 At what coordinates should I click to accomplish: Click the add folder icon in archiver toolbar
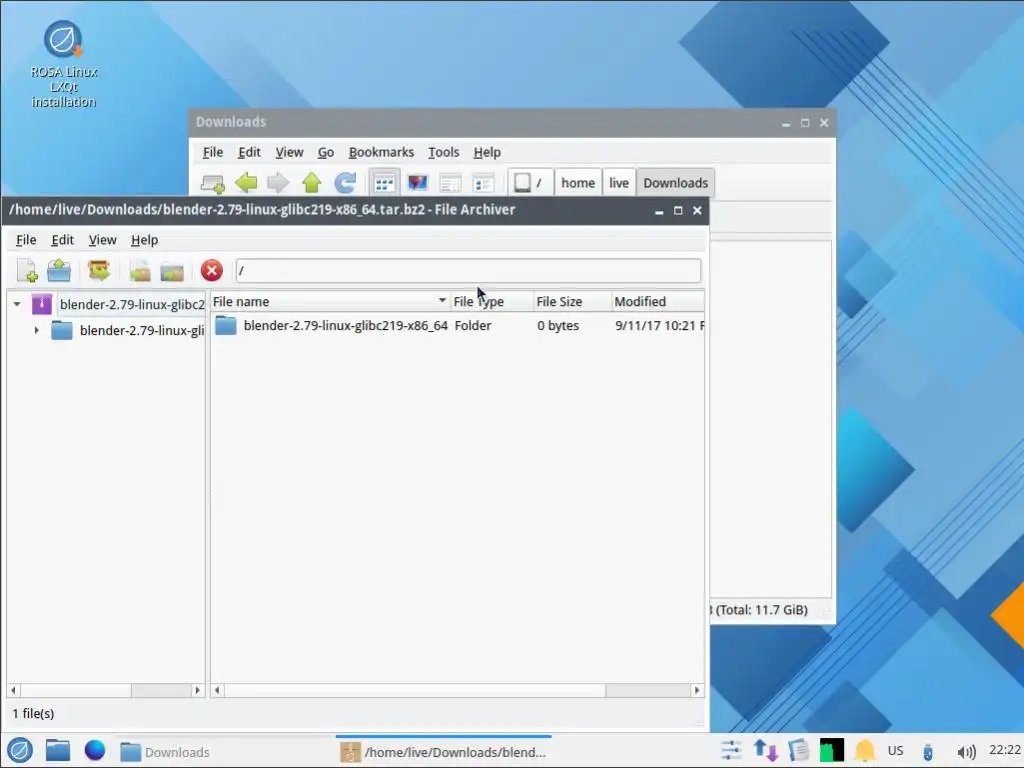[x=172, y=271]
